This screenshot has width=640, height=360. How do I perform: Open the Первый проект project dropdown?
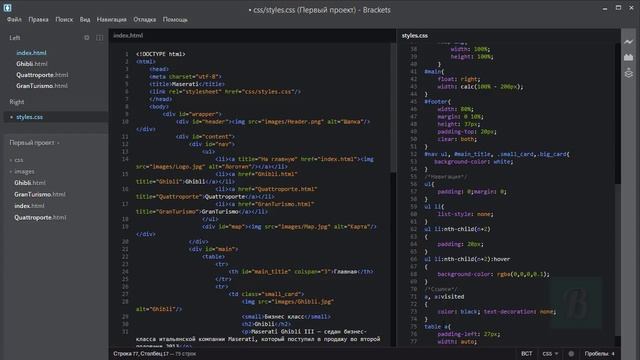(34, 143)
